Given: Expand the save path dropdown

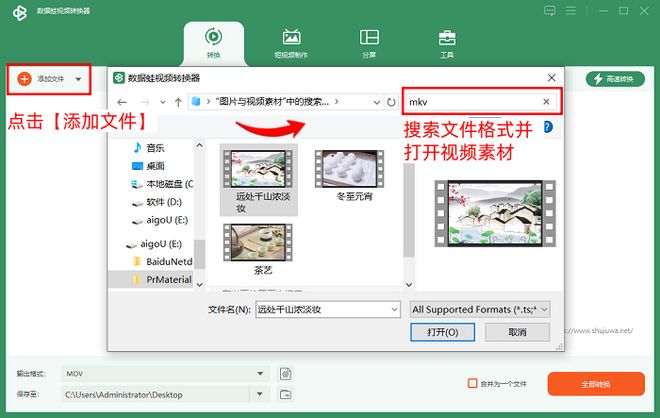Looking at the screenshot, I should (x=260, y=394).
